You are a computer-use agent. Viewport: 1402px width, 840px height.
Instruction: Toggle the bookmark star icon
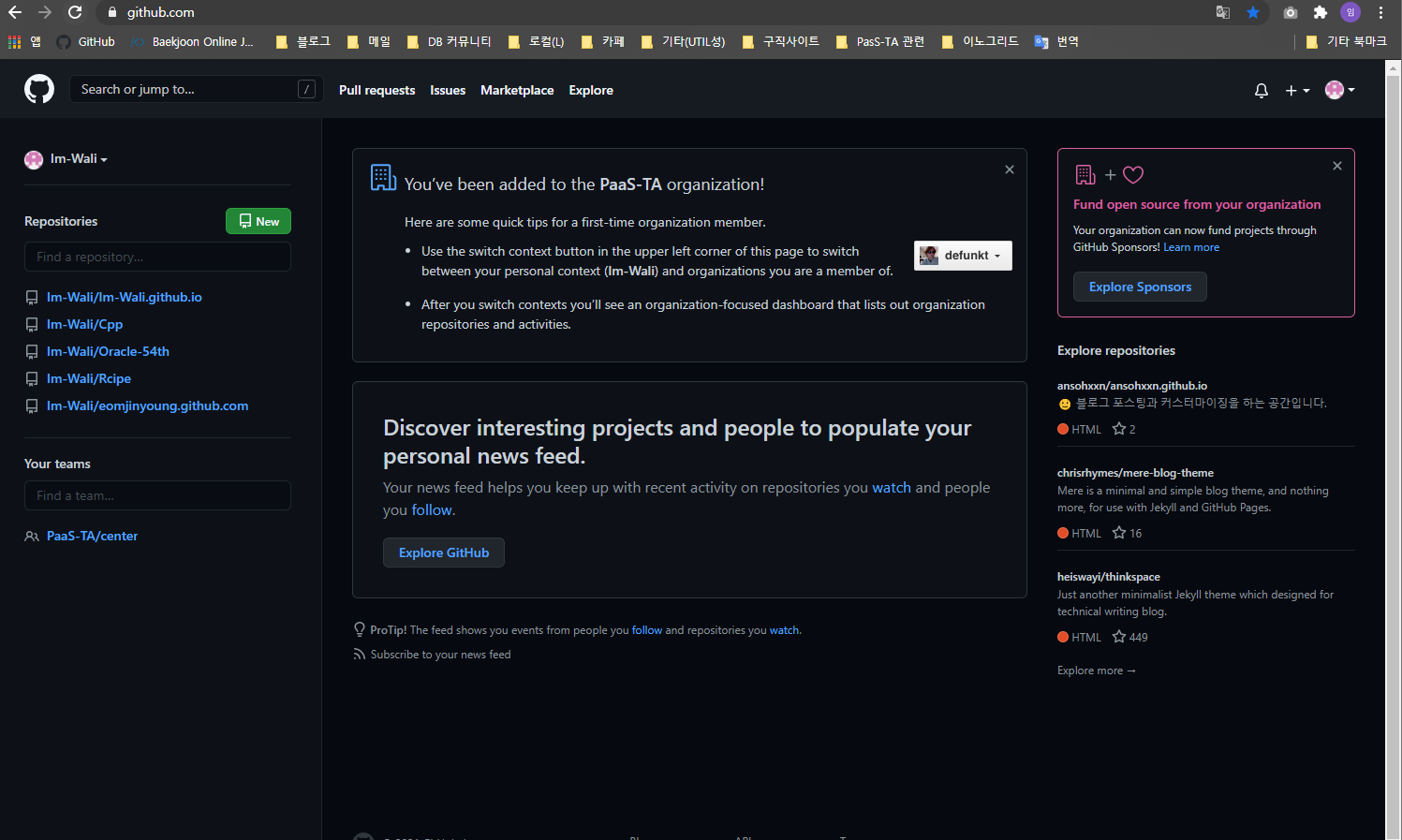pos(1253,12)
